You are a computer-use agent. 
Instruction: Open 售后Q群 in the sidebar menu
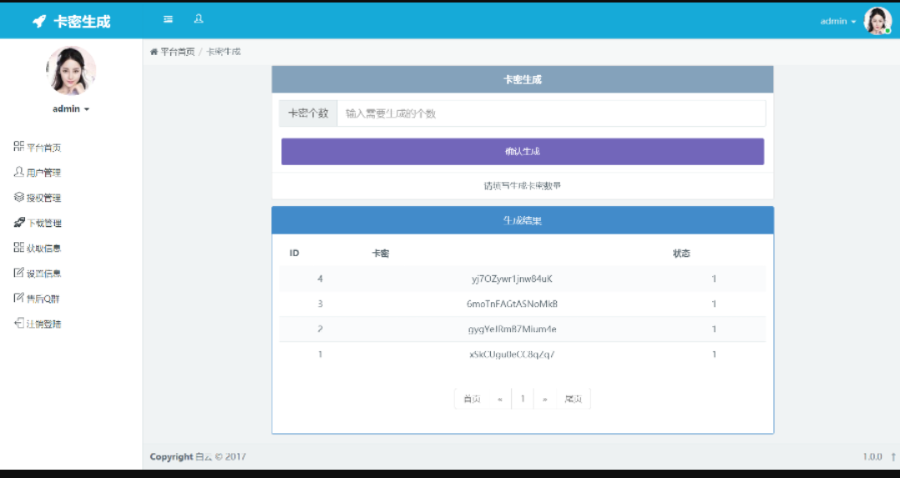[x=43, y=299]
